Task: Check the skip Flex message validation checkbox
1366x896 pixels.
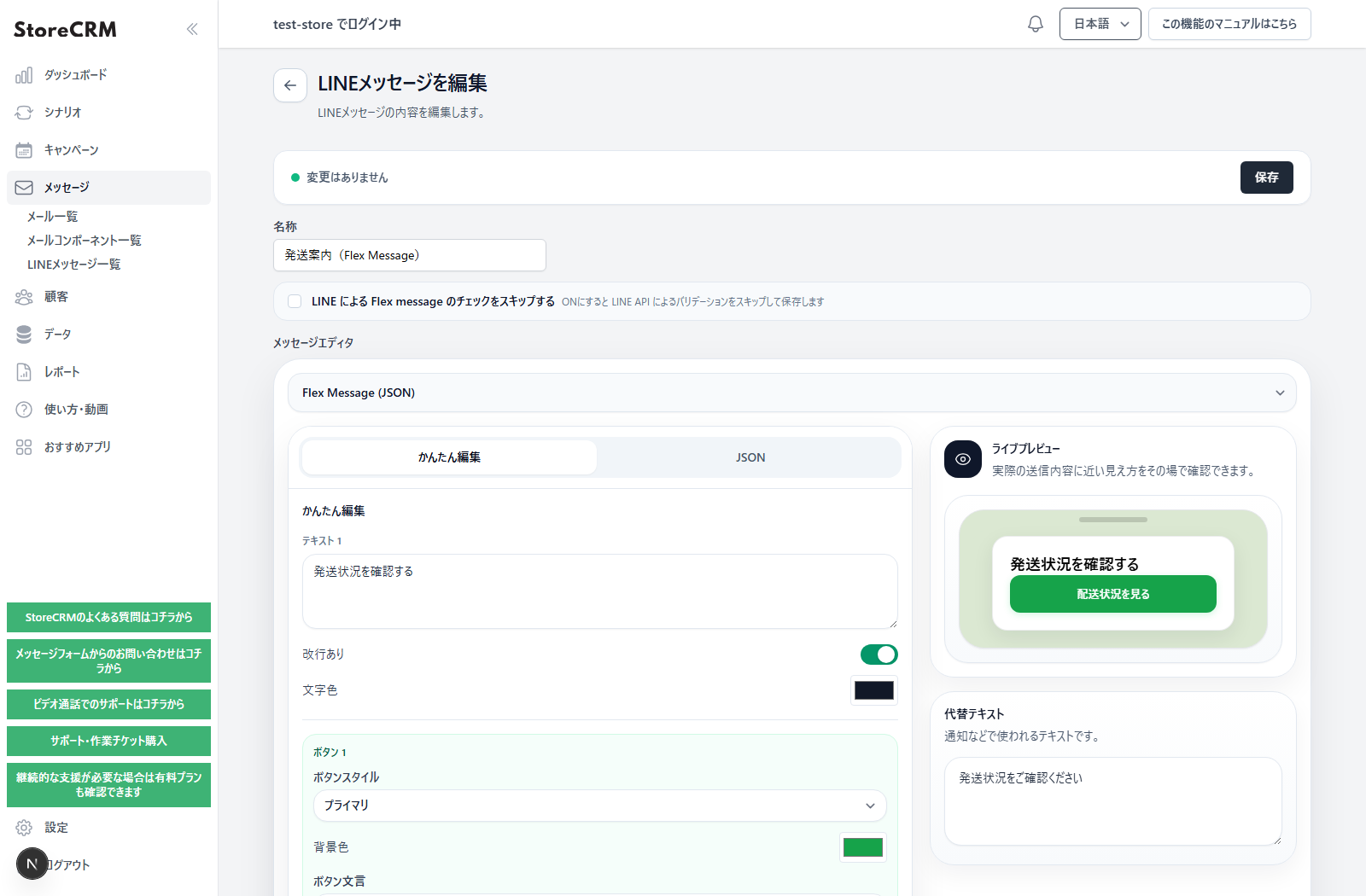Action: 295,301
